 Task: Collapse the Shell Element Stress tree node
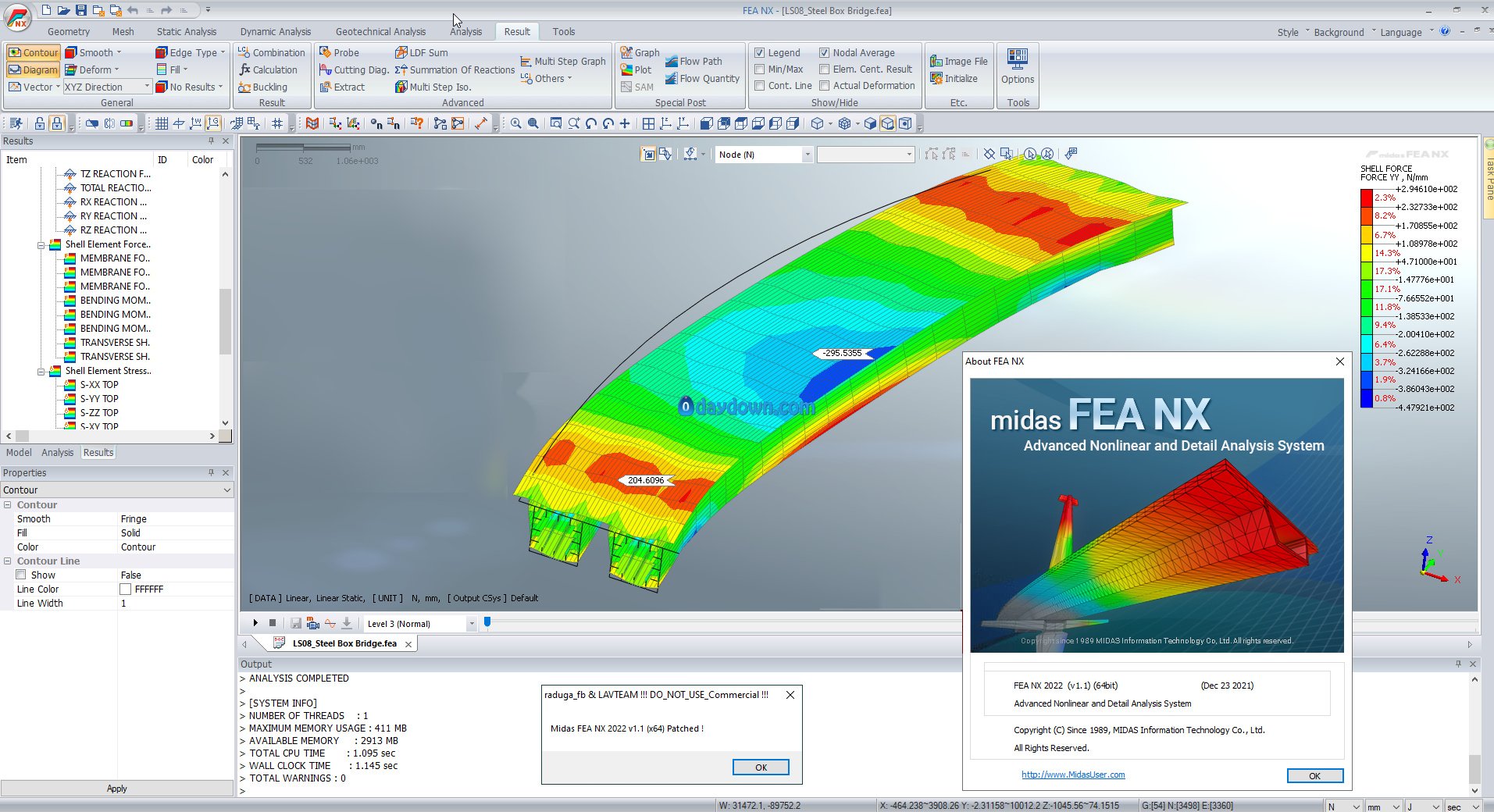coord(41,371)
